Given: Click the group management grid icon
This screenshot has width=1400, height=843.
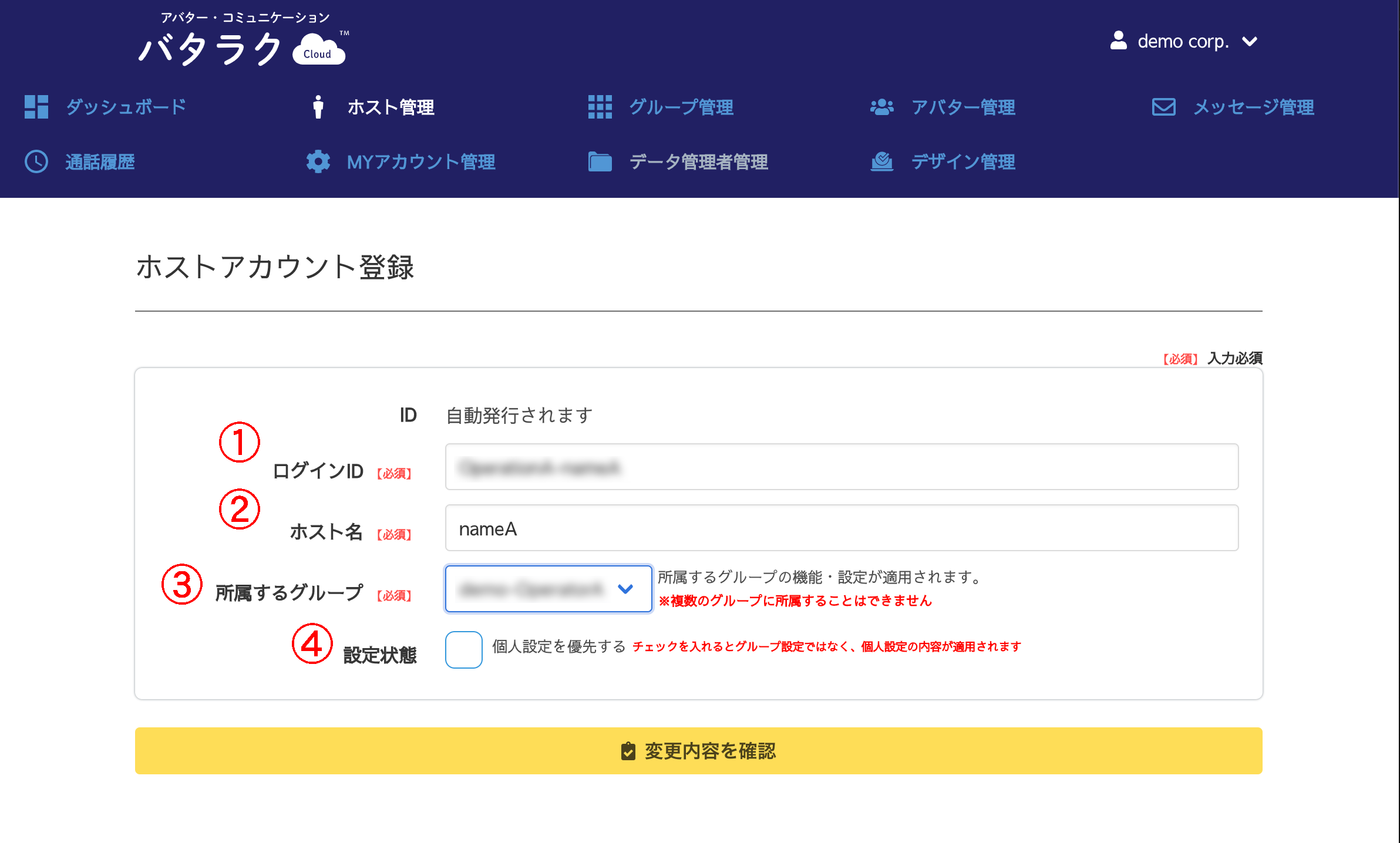Looking at the screenshot, I should 600,107.
